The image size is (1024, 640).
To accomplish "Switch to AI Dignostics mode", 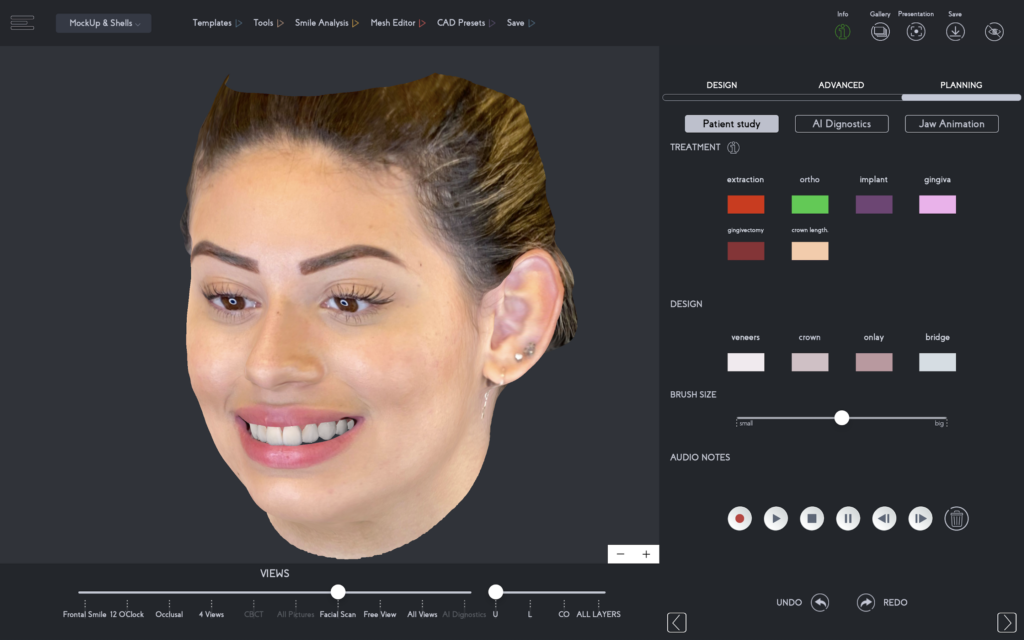I will [x=841, y=124].
